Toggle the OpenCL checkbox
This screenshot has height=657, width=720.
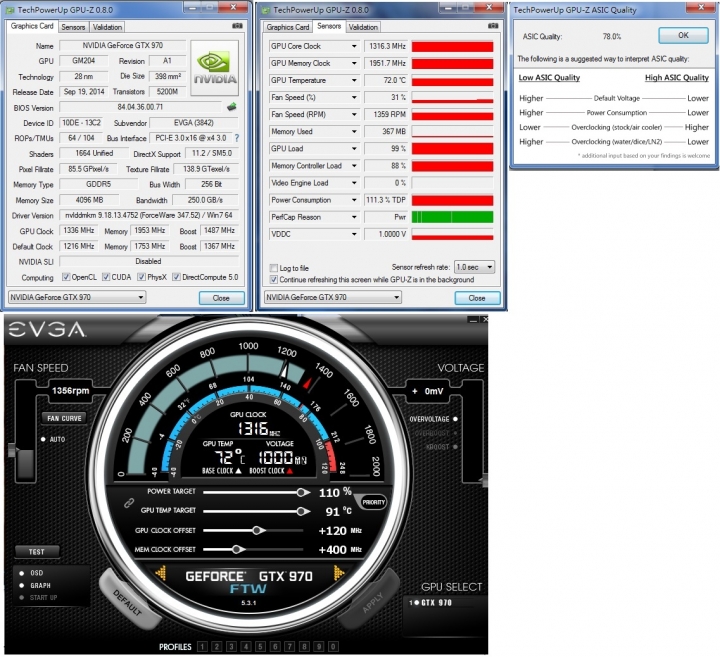(x=66, y=277)
